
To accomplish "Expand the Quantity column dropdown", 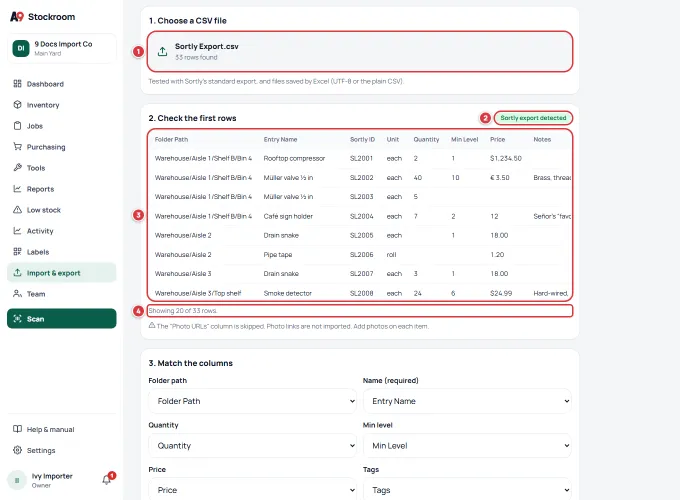I will (x=252, y=445).
